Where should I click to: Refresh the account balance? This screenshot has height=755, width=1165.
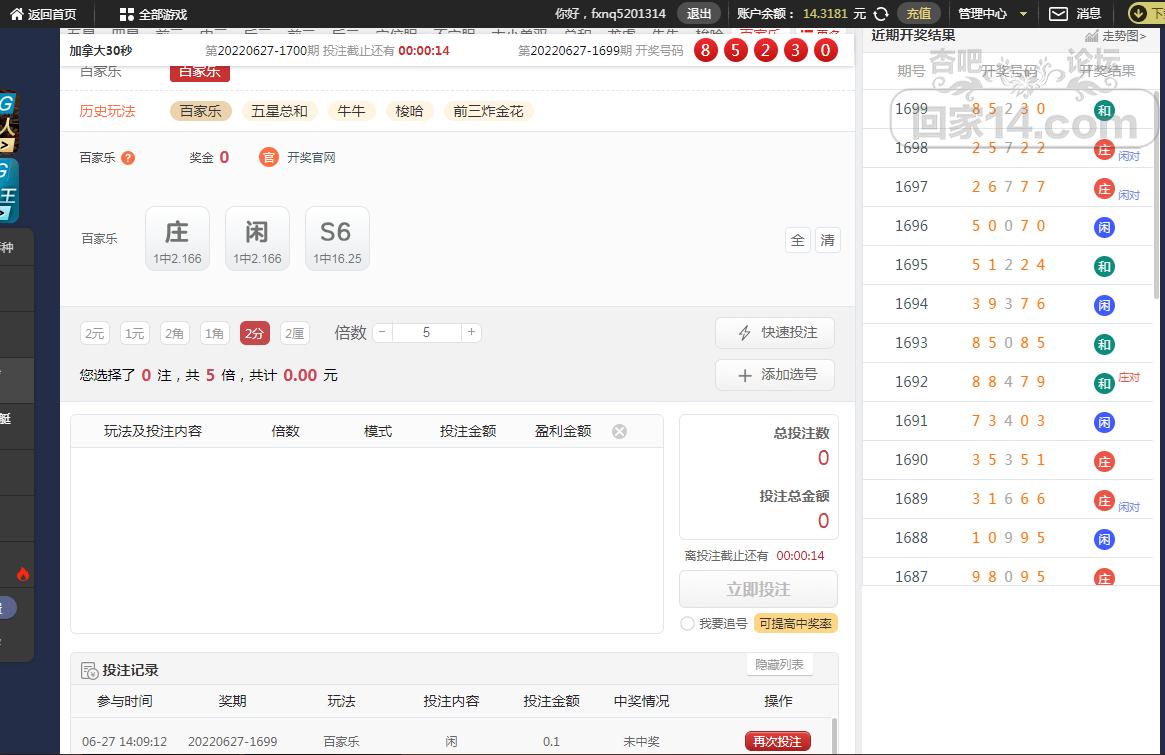point(881,14)
